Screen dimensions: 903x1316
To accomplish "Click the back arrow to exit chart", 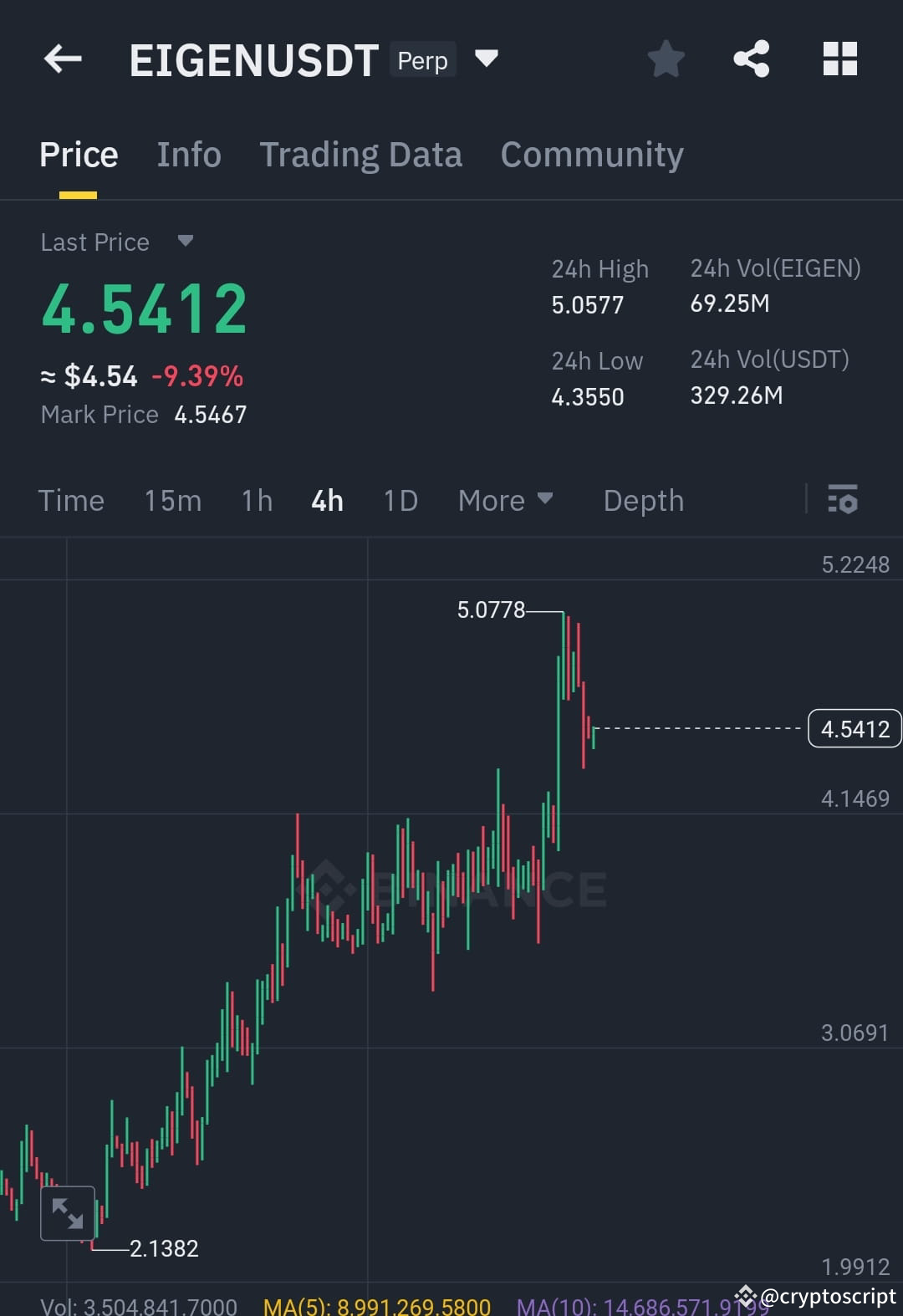I will pyautogui.click(x=61, y=59).
